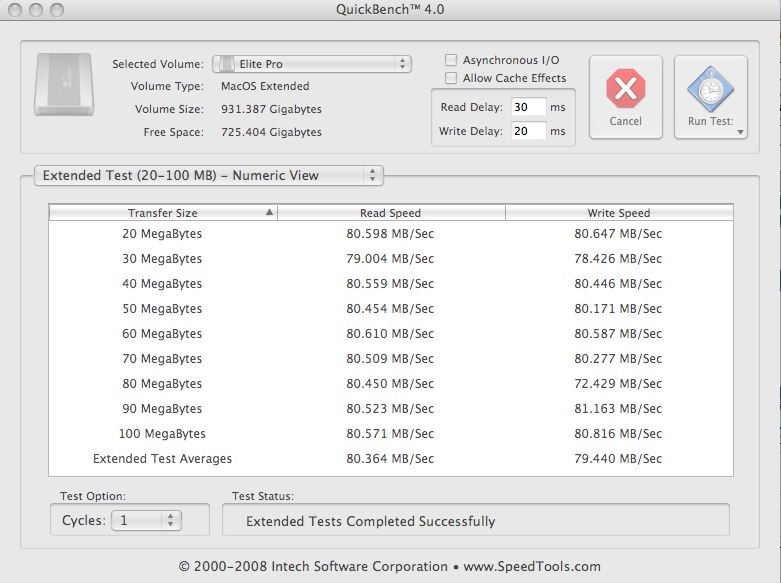Viewport: 781px width, 583px height.
Task: Click read speed 79.004 MB/Sec
Action: pyautogui.click(x=390, y=259)
